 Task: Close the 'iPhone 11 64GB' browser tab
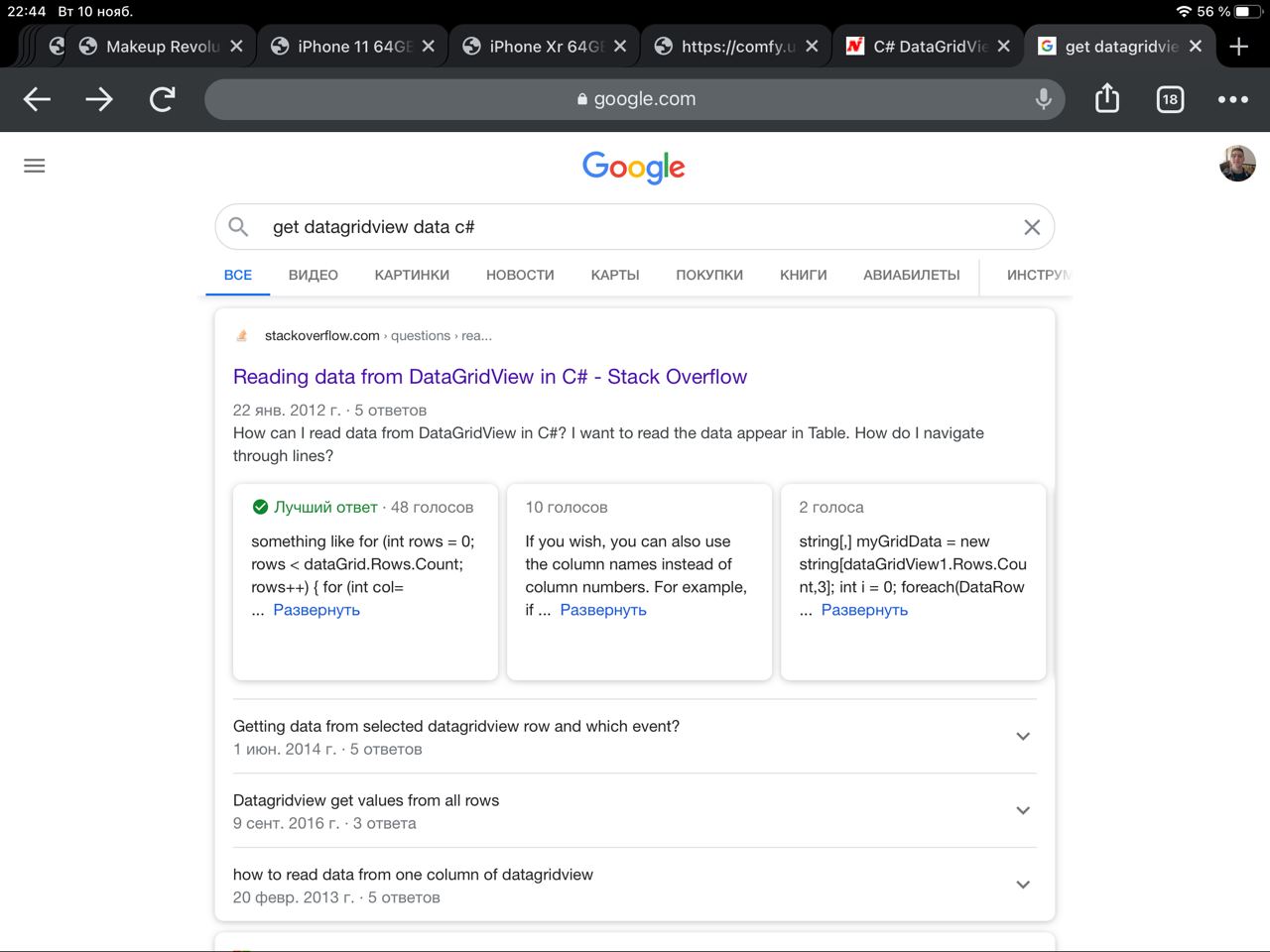pyautogui.click(x=428, y=47)
